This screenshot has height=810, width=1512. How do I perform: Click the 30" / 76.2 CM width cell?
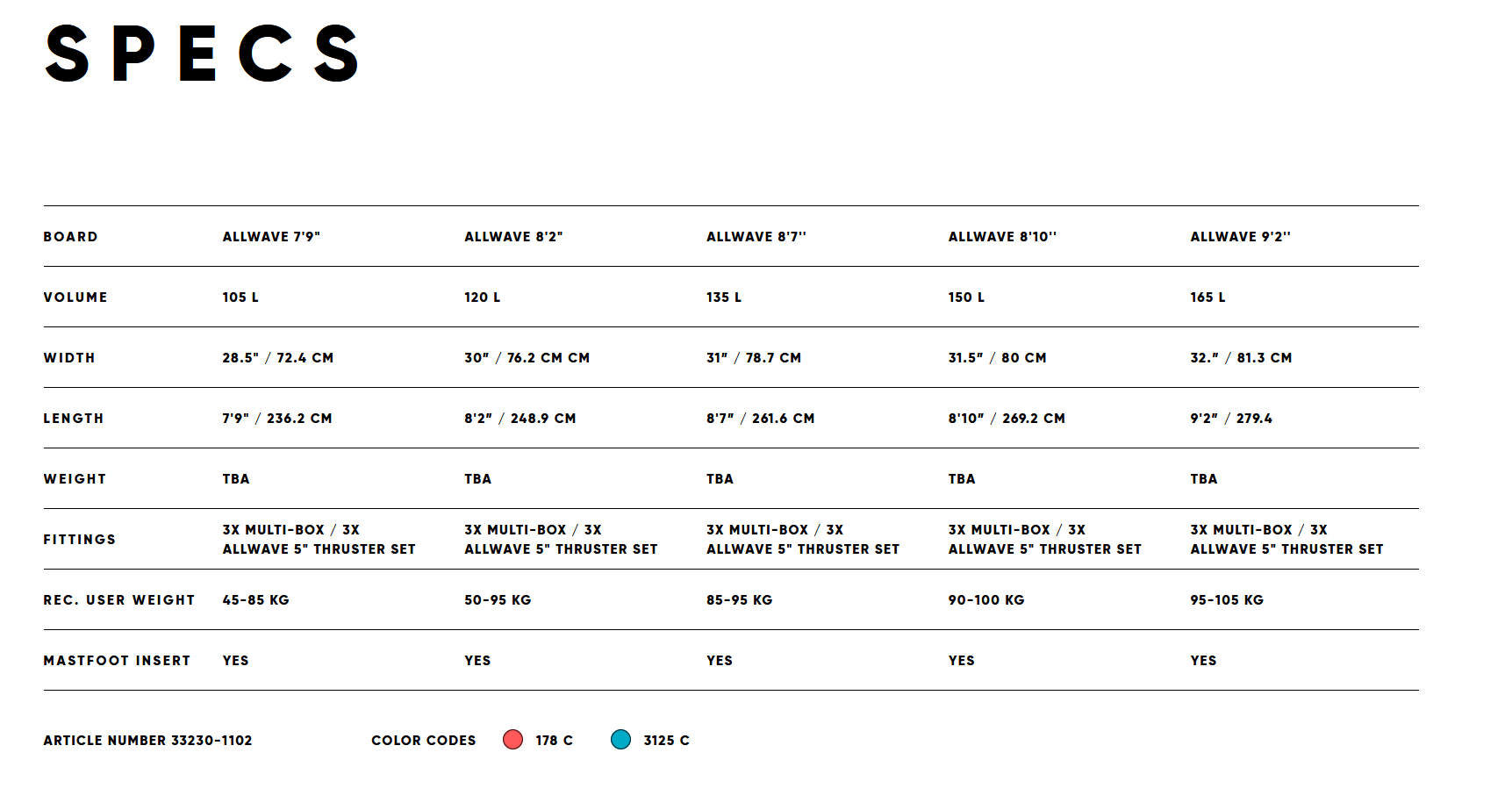[527, 358]
